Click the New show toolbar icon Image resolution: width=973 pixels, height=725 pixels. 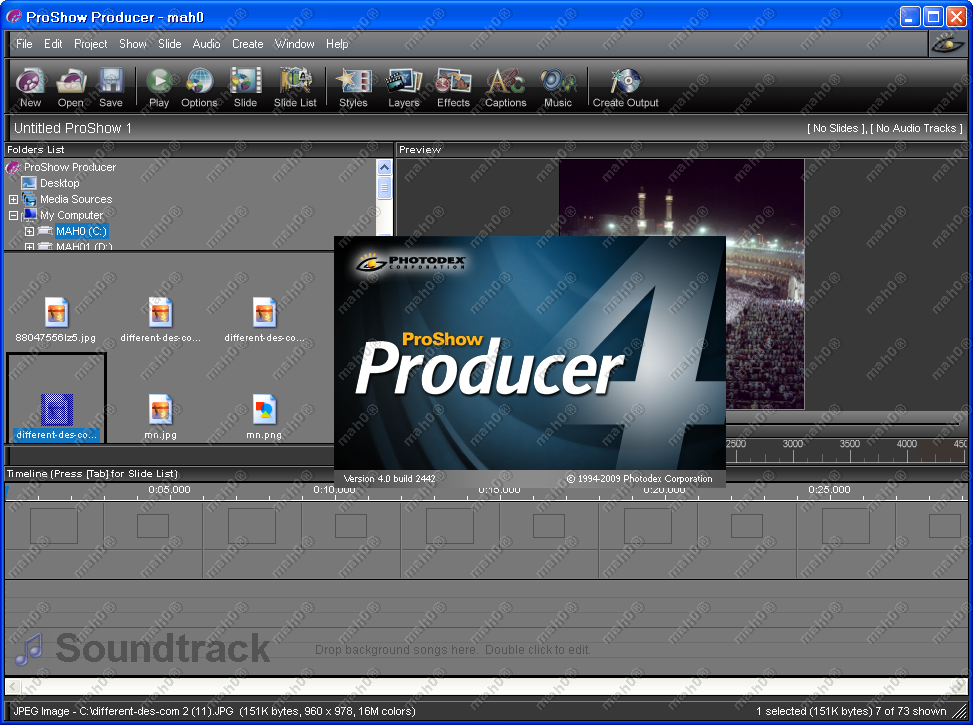[x=30, y=87]
